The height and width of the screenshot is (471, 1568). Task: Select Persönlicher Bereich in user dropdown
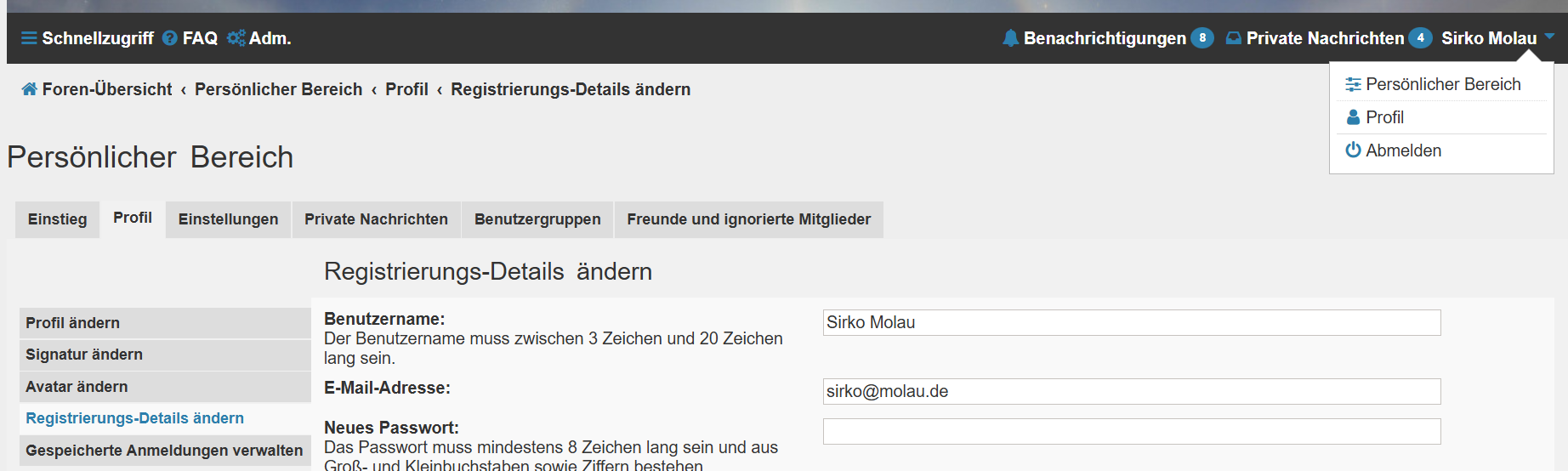pos(1442,84)
